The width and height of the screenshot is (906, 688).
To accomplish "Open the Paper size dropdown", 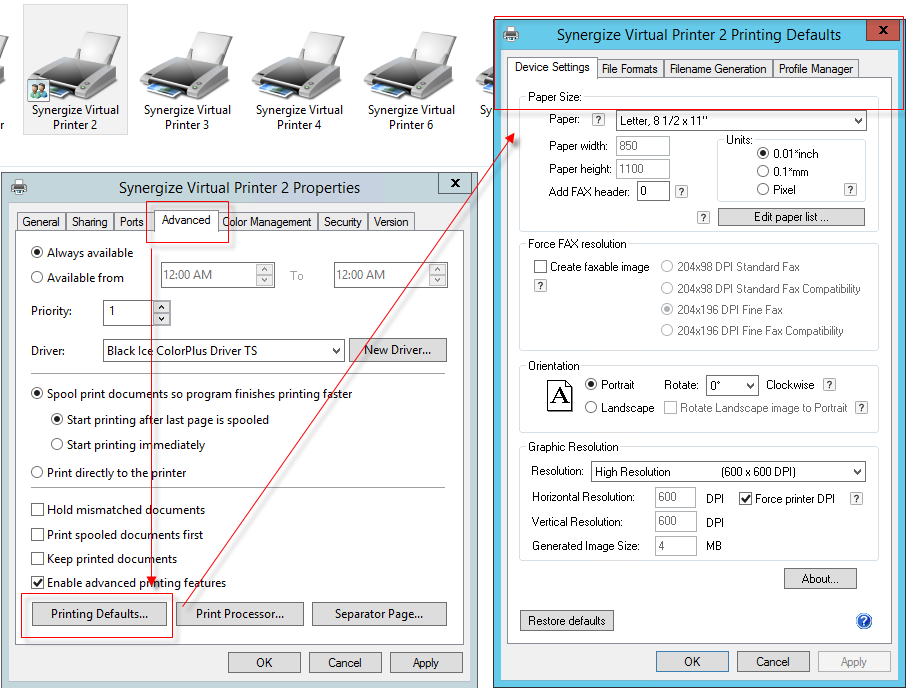I will pyautogui.click(x=741, y=120).
